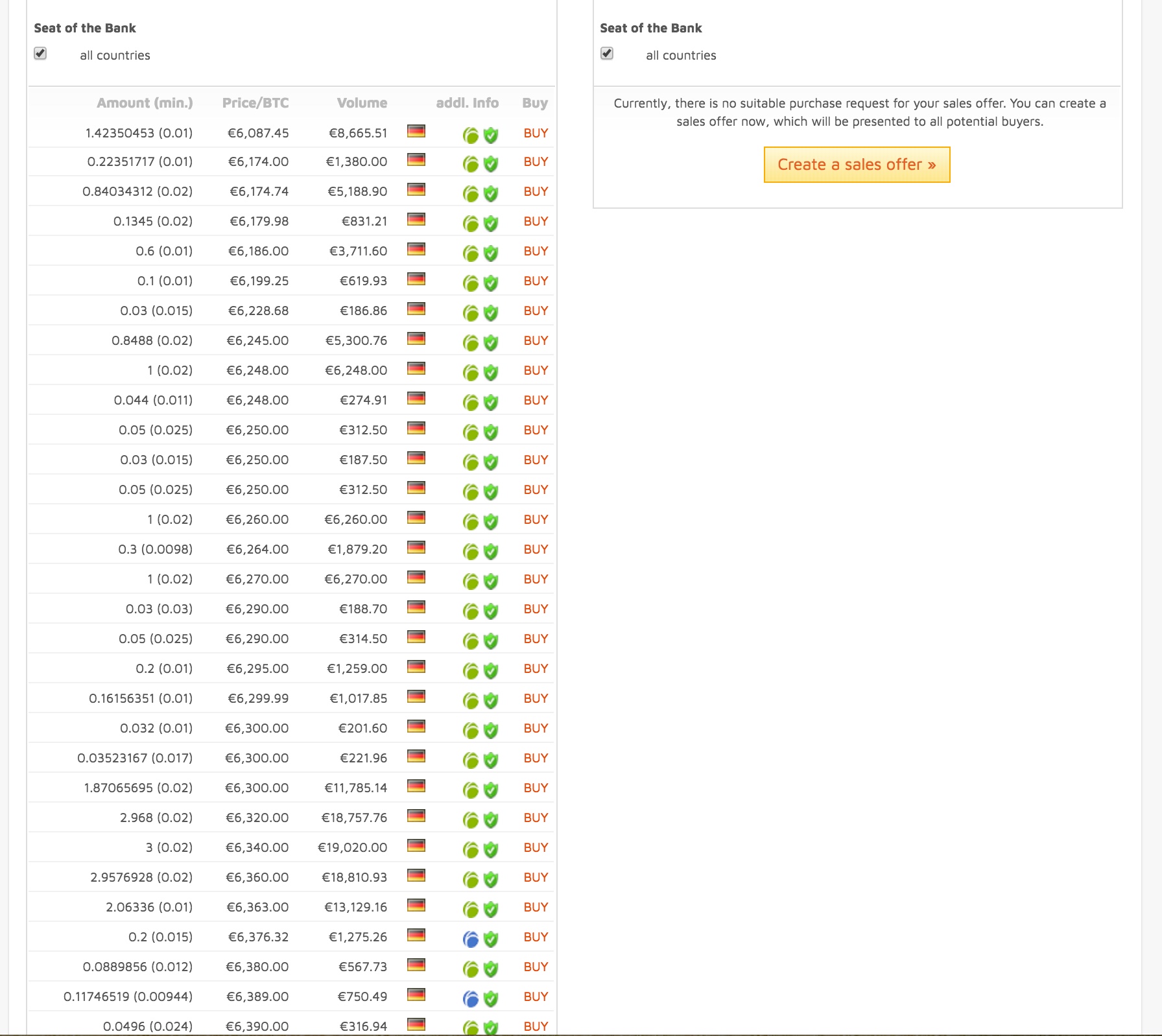Click the amount '0.1345 (0.02)'
1162x1036 pixels.
pos(153,221)
